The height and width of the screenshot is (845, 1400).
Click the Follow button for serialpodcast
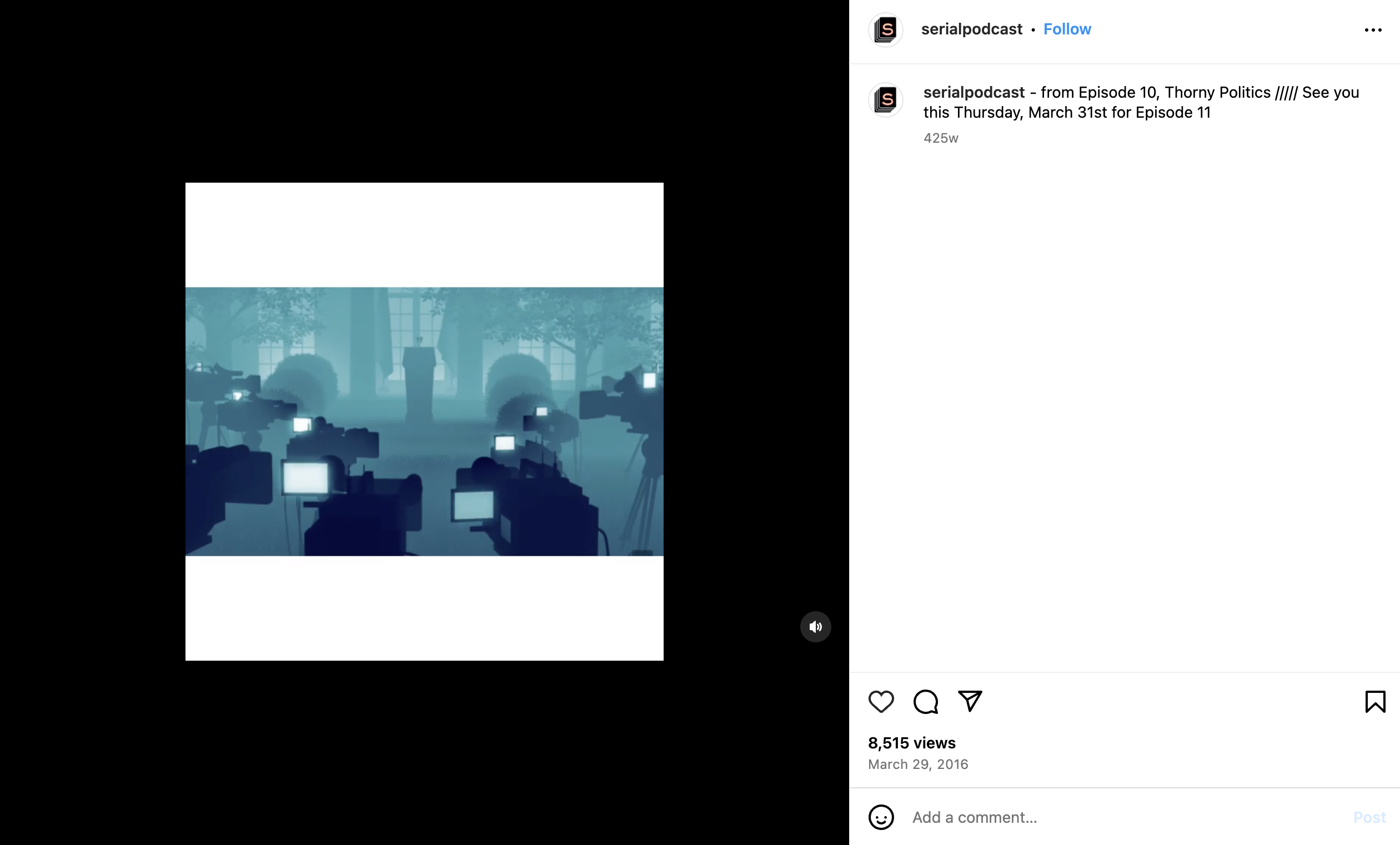pyautogui.click(x=1066, y=29)
